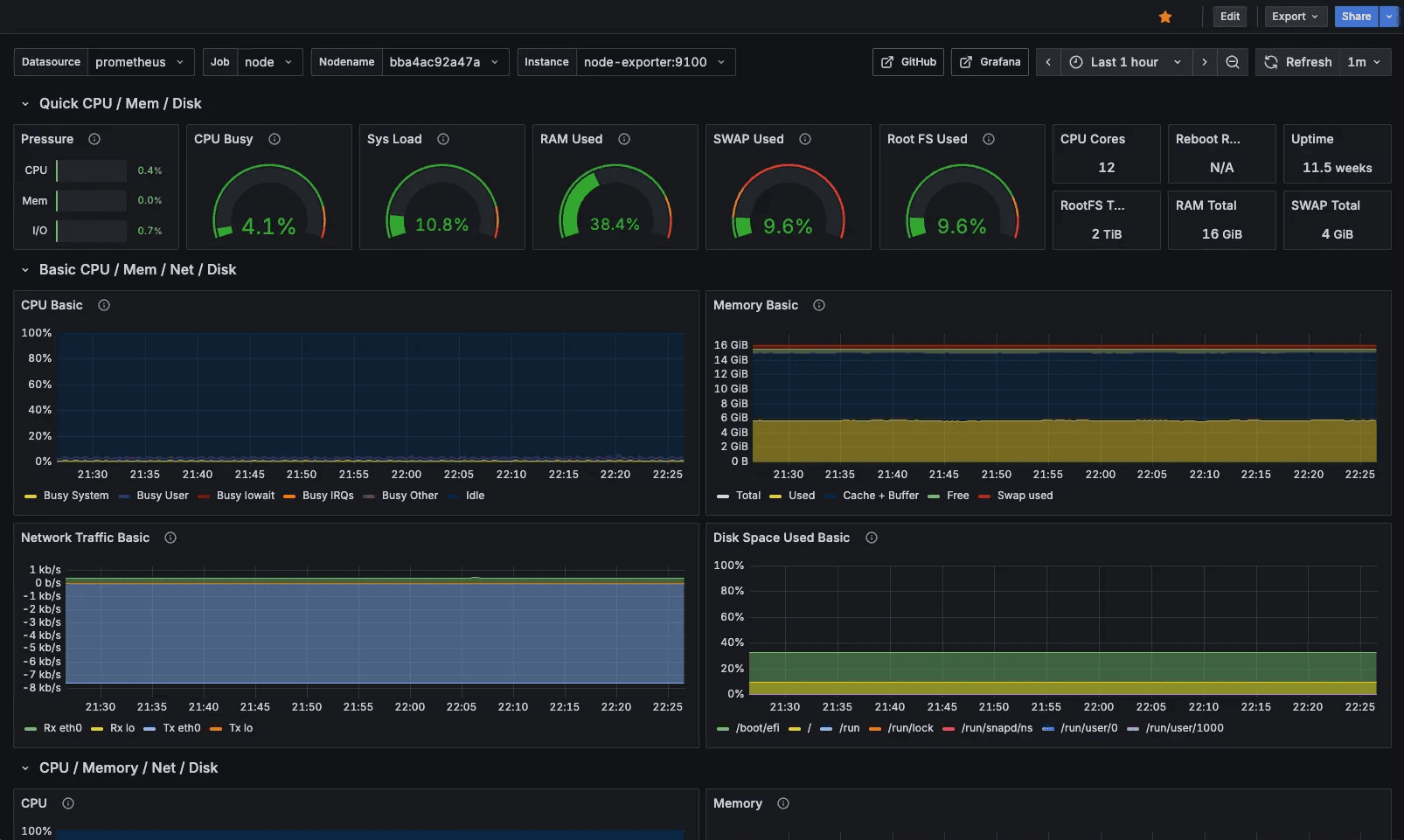Open the GitHub link
This screenshot has width=1404, height=840.
point(908,62)
